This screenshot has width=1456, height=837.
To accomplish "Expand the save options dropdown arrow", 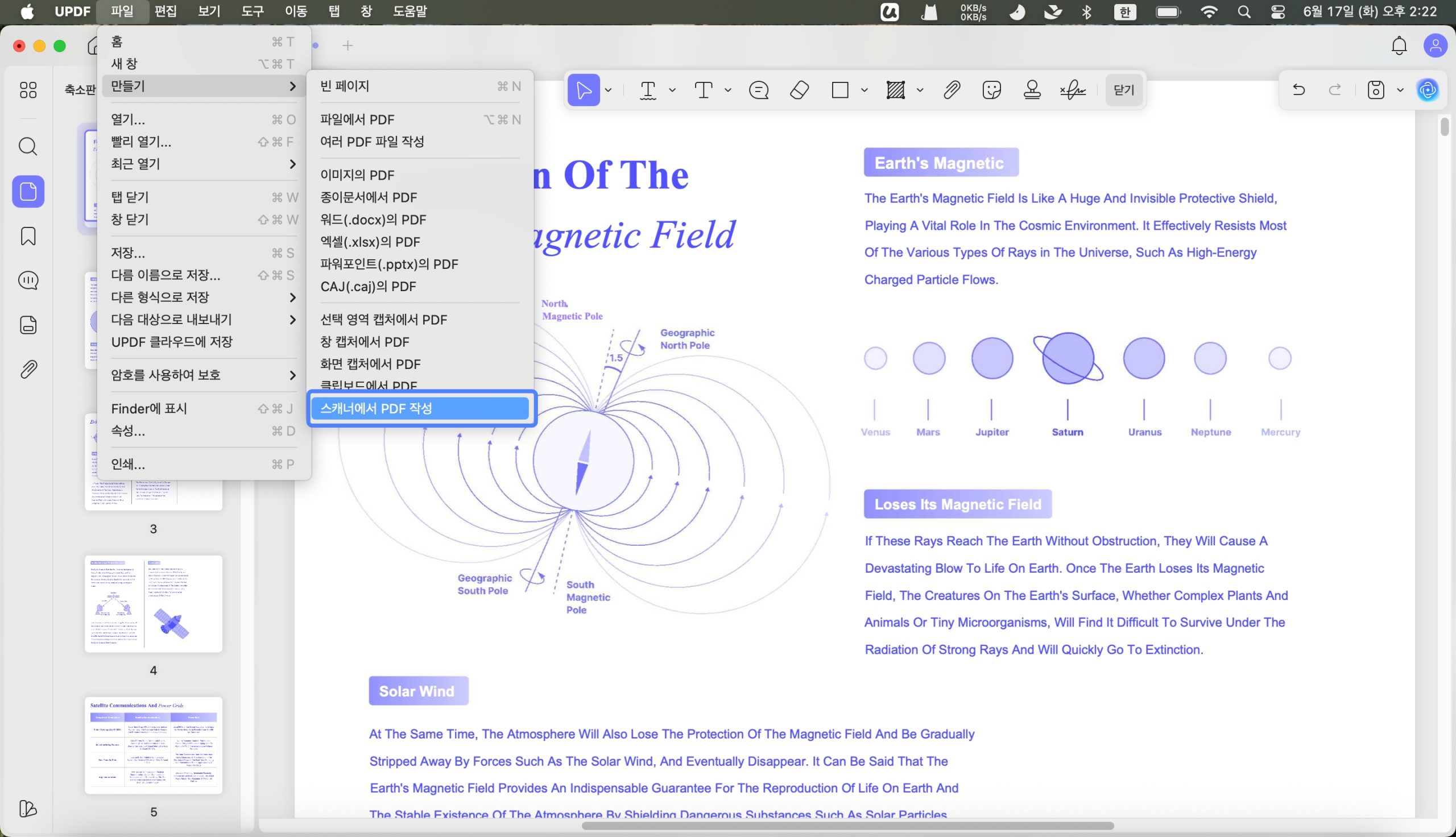I will click(1400, 90).
